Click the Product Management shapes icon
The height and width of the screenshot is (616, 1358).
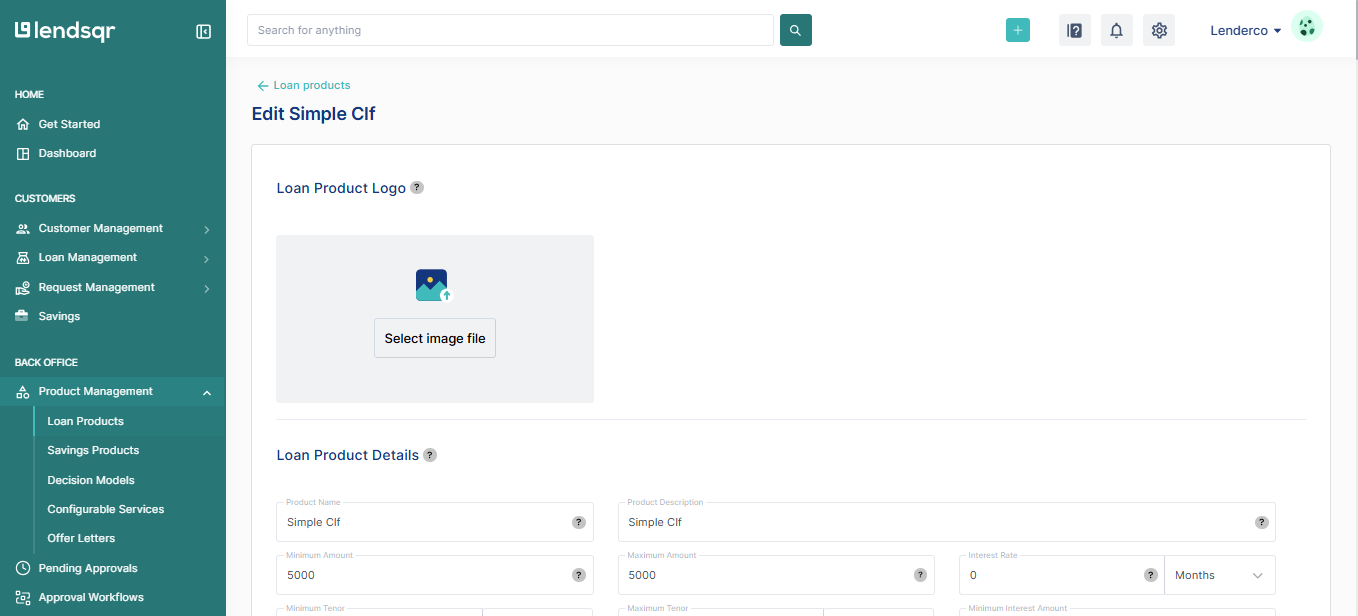point(23,391)
